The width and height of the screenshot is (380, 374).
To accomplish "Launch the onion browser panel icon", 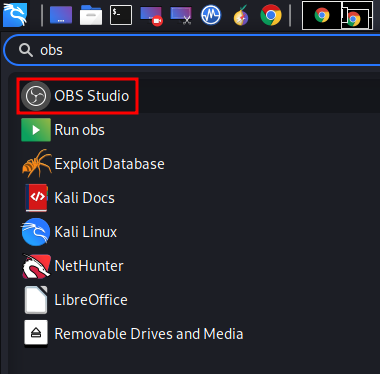I will [241, 15].
